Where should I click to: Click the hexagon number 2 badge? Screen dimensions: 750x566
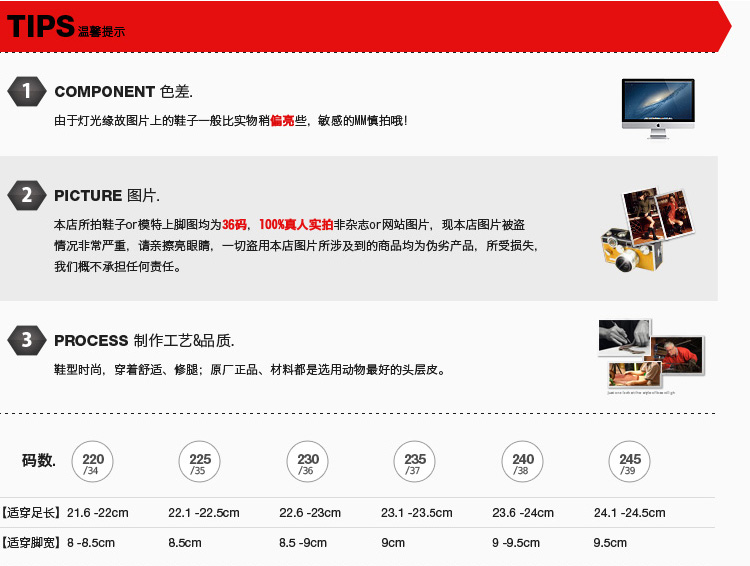tap(27, 195)
